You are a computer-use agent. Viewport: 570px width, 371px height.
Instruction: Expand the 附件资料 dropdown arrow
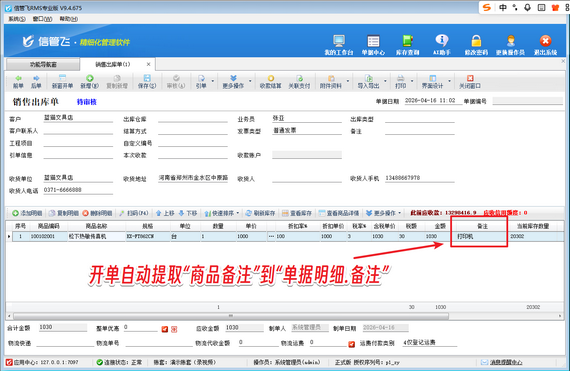point(348,81)
